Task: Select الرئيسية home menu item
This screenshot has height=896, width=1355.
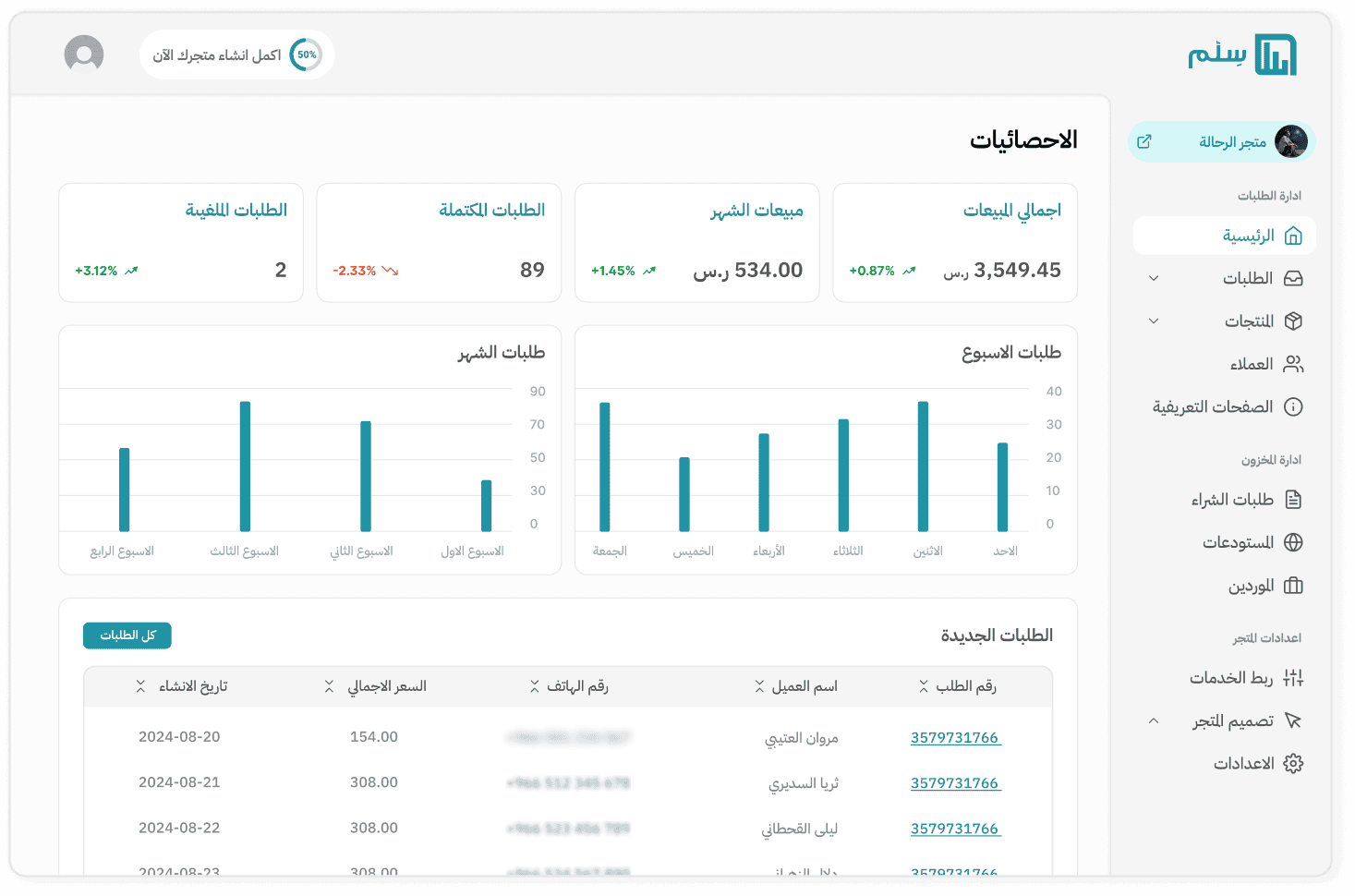Action: pyautogui.click(x=1225, y=236)
